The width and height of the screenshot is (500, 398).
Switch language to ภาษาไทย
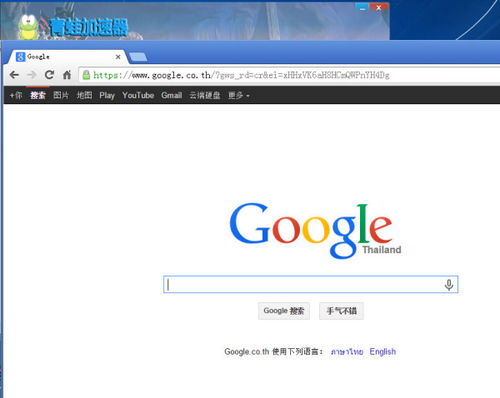coord(347,352)
